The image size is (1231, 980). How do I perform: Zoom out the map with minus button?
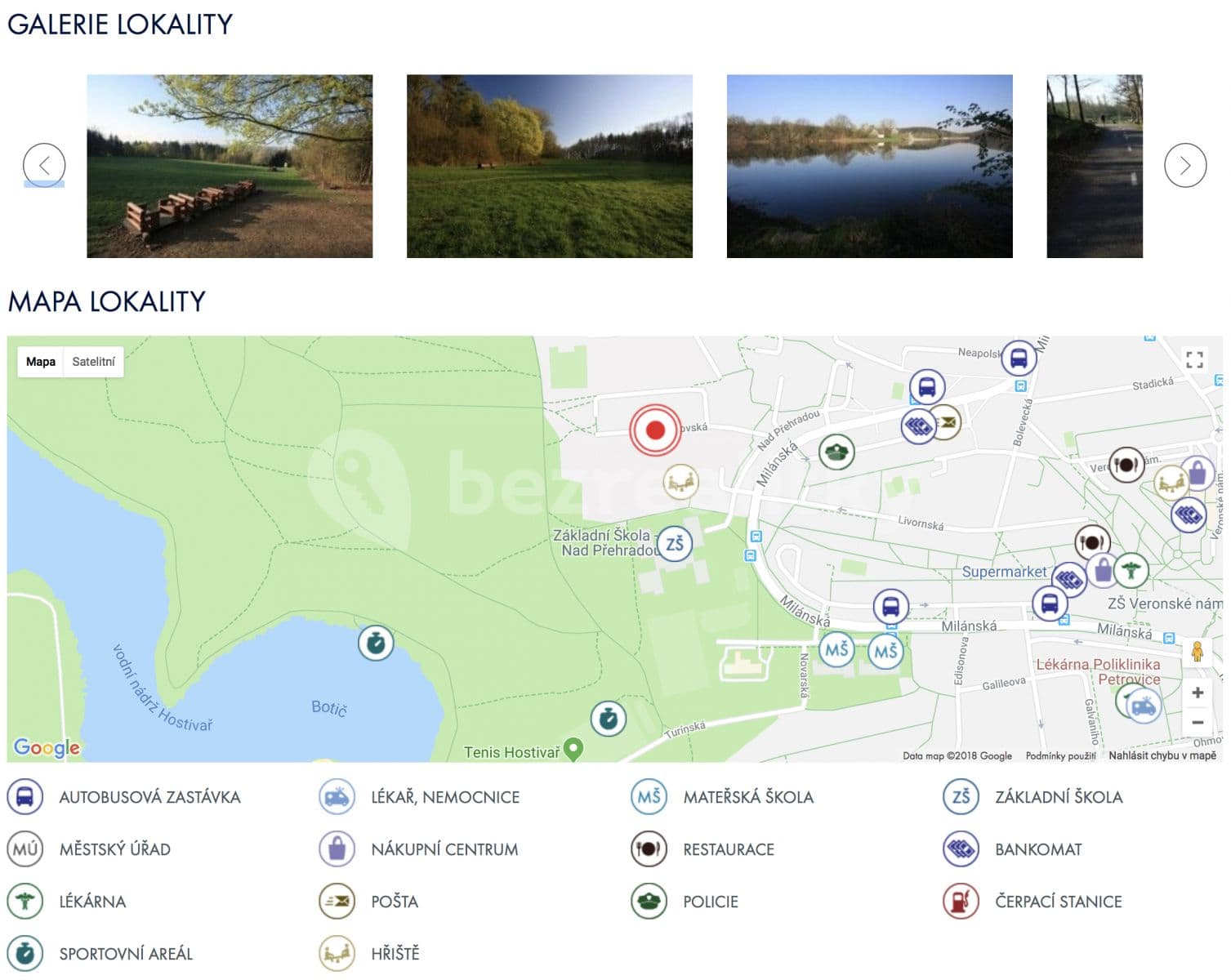[1197, 723]
